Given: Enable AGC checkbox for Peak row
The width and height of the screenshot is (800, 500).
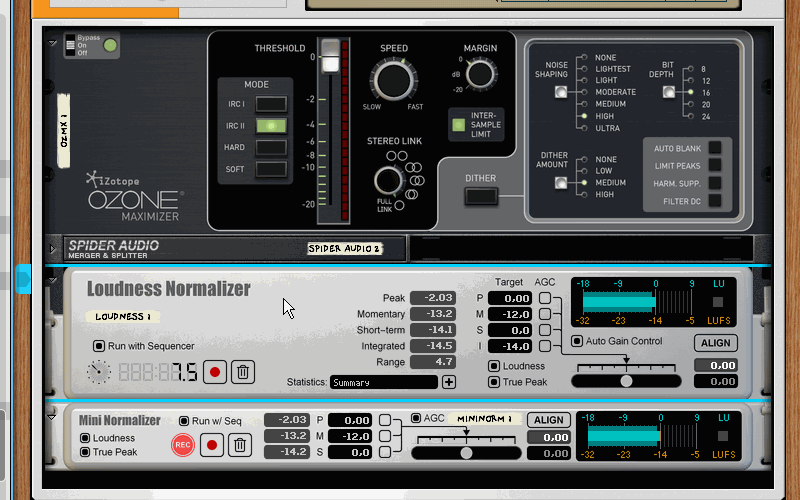Looking at the screenshot, I should click(x=545, y=298).
